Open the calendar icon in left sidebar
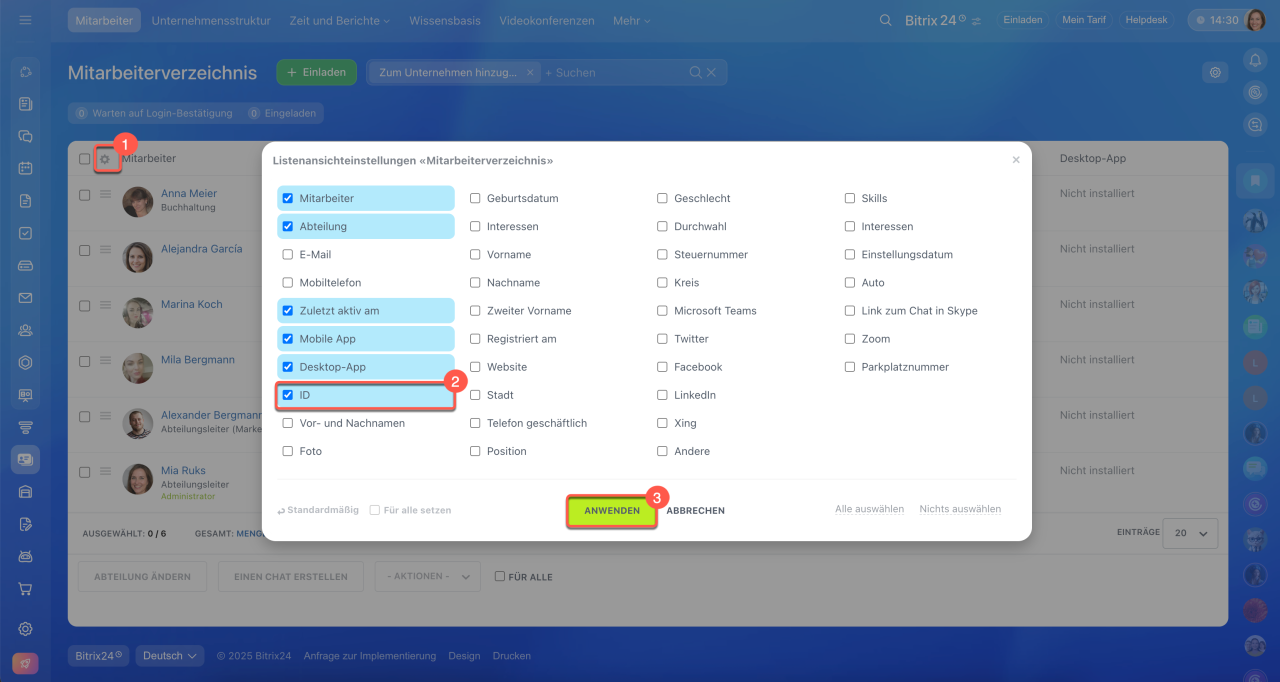The image size is (1280, 682). click(26, 168)
